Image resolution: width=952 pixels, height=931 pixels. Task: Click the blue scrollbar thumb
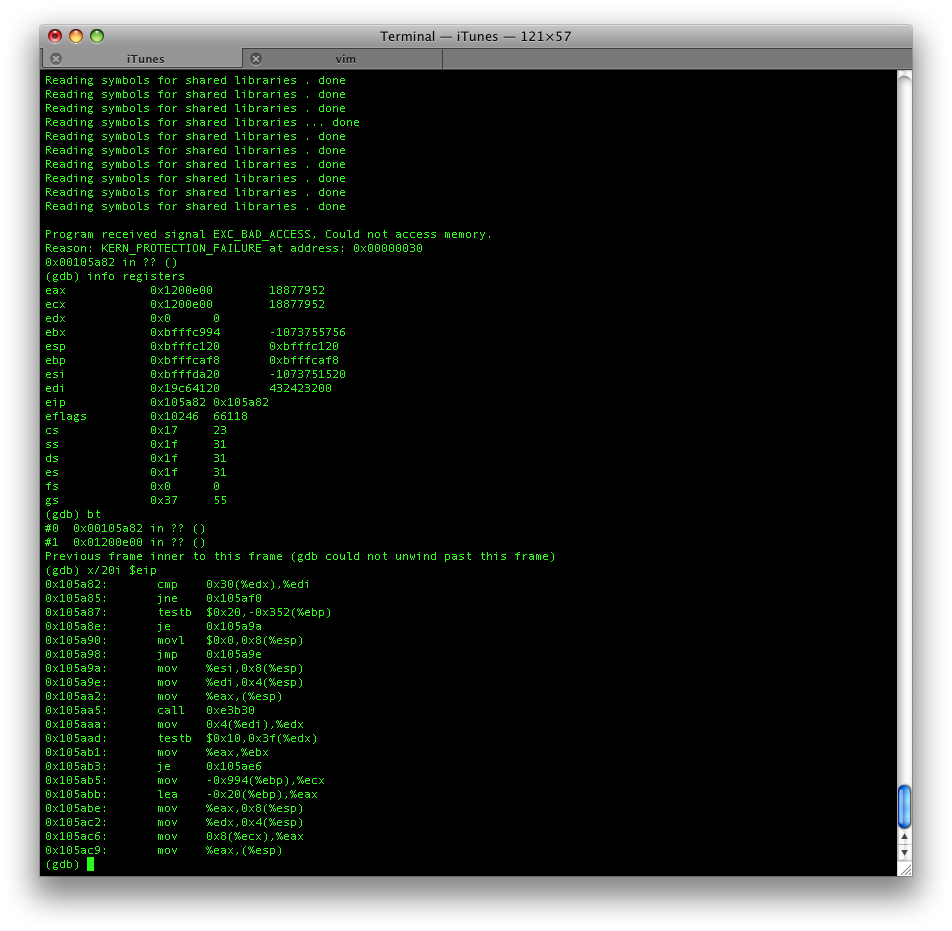[x=904, y=807]
